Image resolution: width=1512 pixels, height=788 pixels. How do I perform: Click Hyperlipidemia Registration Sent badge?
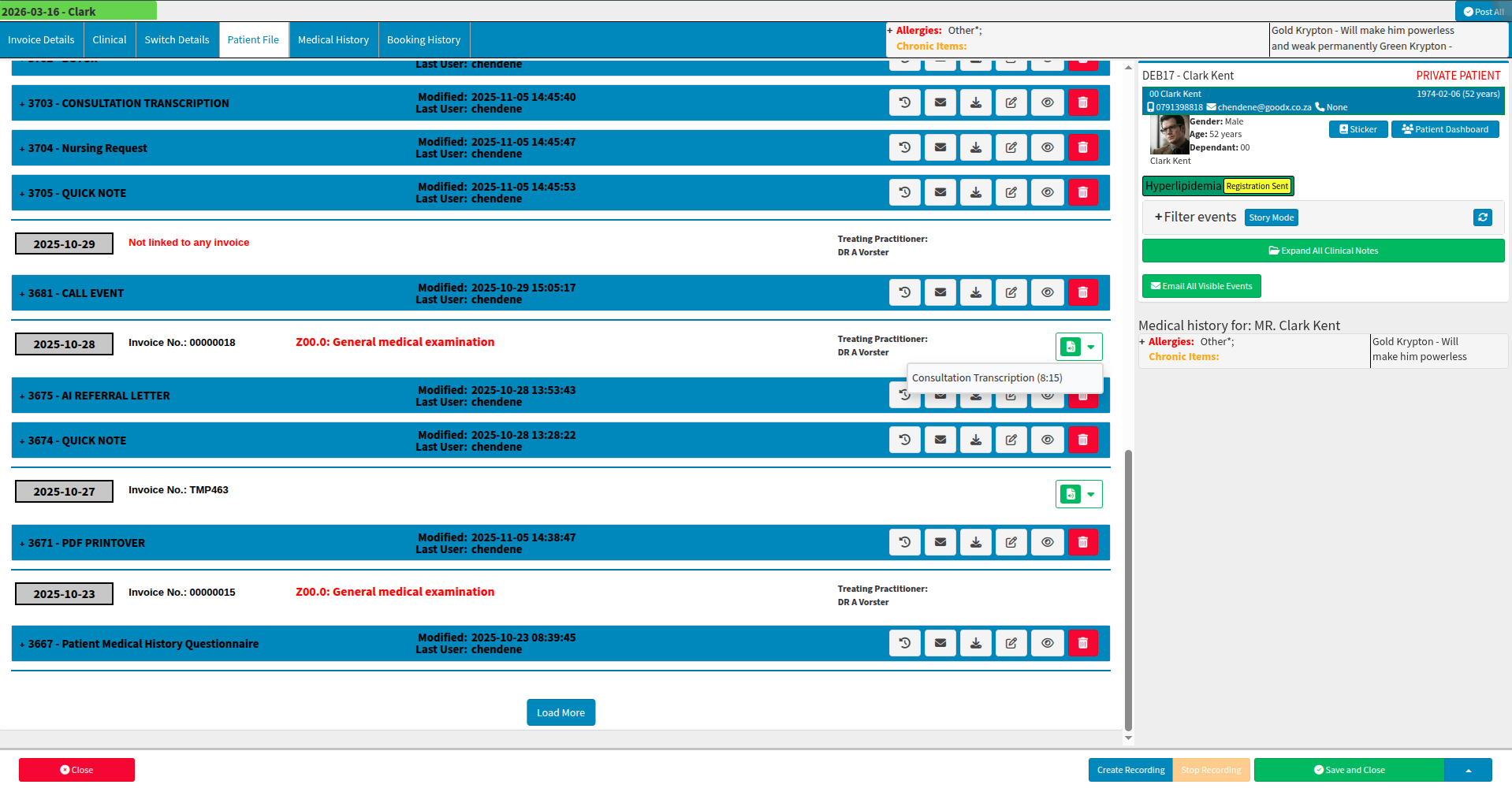1218,186
